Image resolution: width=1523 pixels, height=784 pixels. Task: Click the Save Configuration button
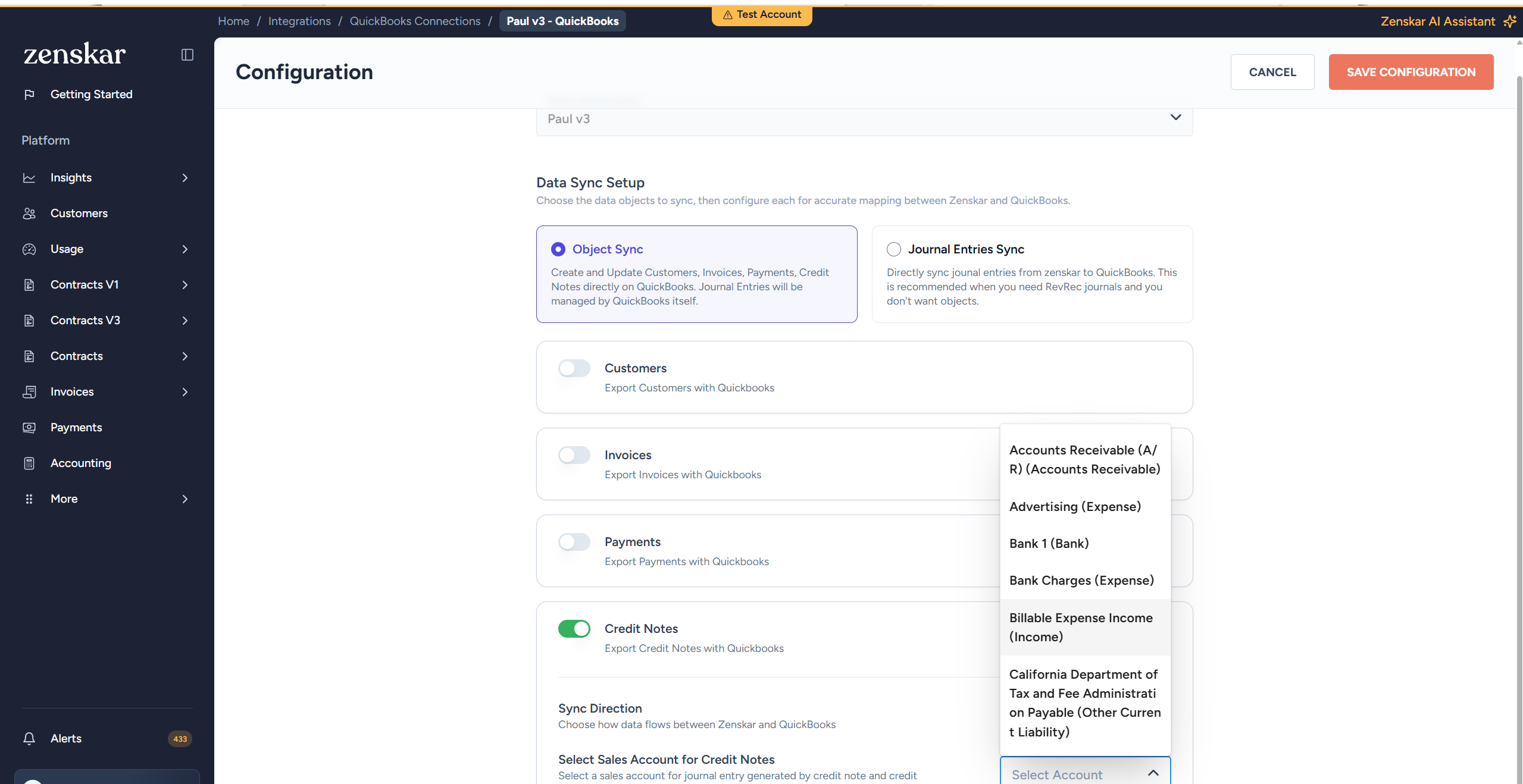(x=1411, y=72)
